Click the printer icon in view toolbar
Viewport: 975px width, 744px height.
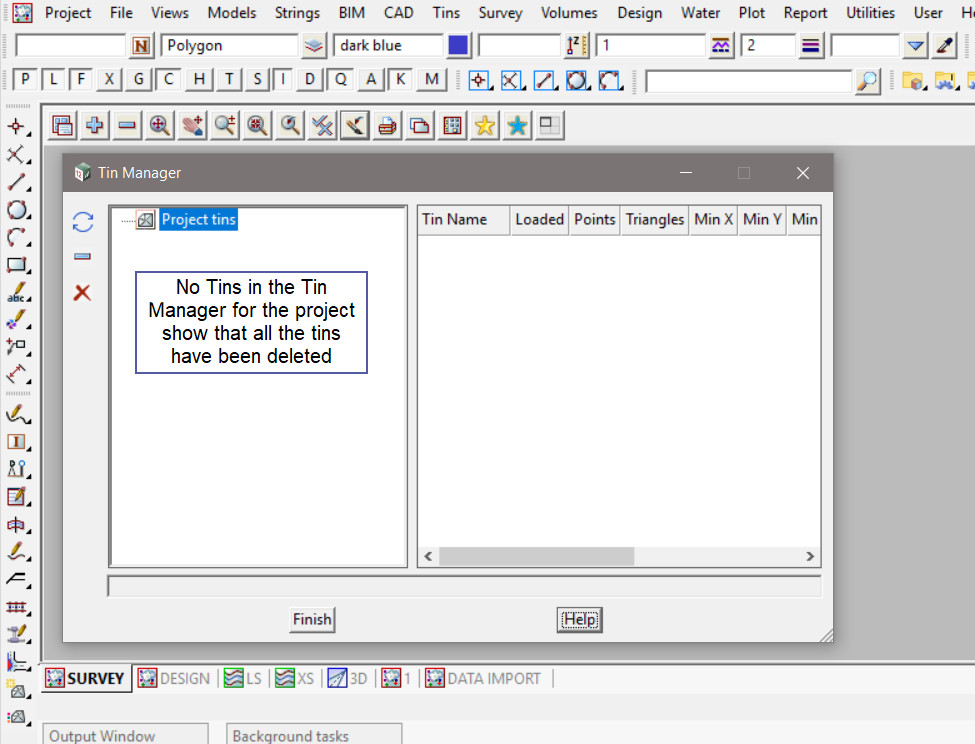[x=388, y=125]
